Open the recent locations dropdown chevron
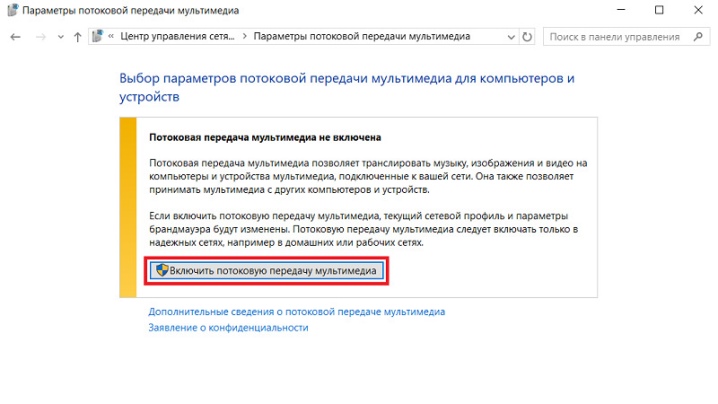The image size is (718, 404). click(x=60, y=38)
